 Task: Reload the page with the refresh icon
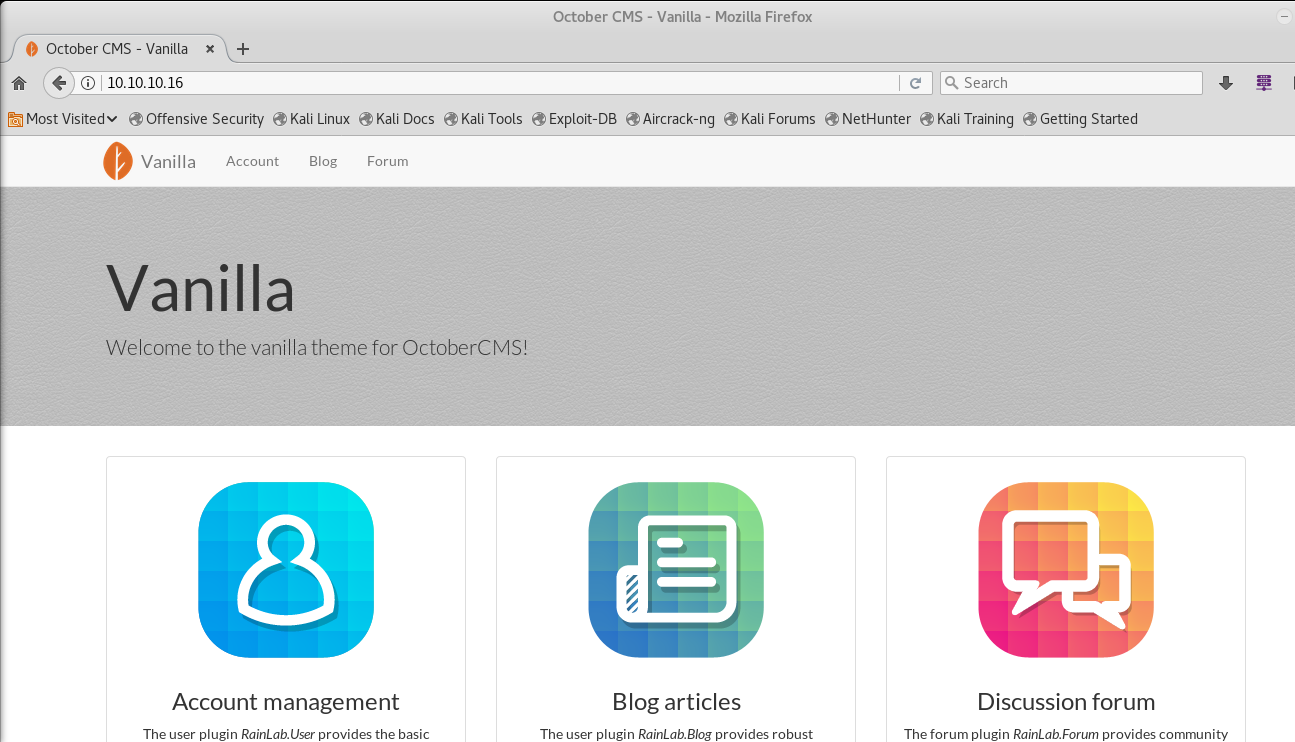click(915, 83)
